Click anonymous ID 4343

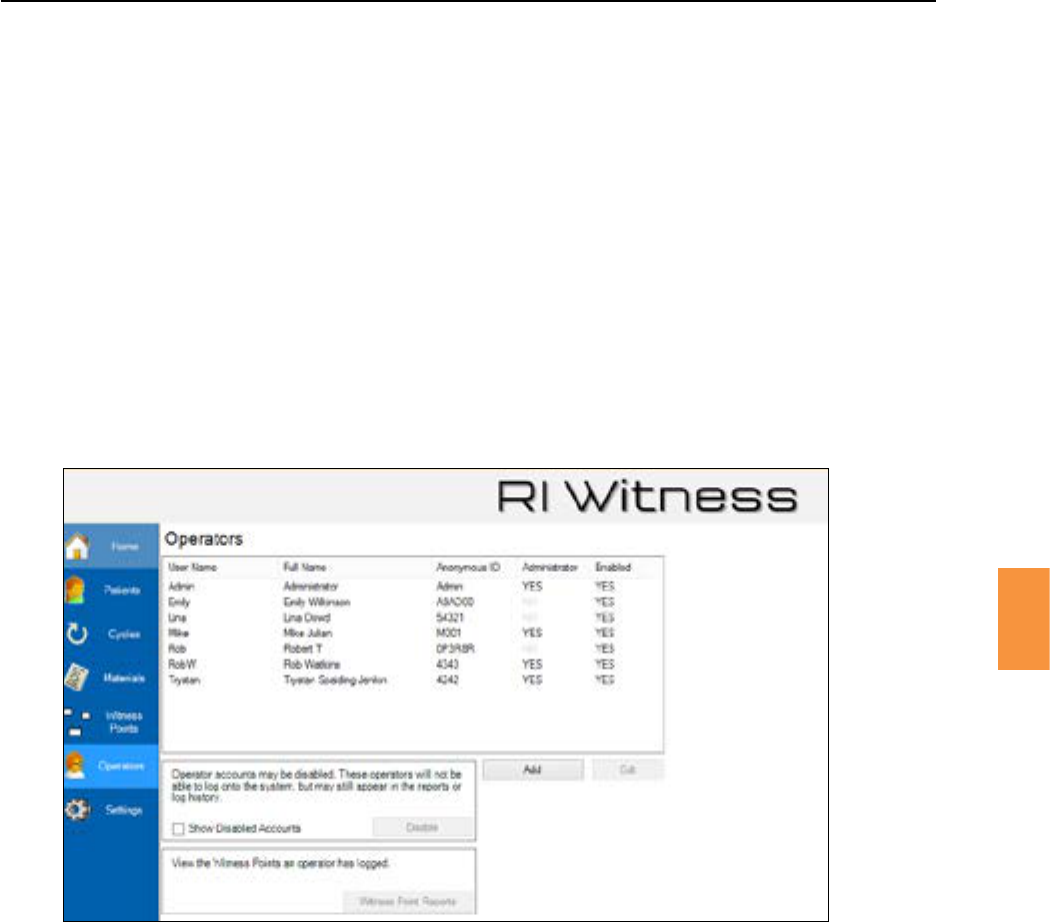click(x=447, y=665)
